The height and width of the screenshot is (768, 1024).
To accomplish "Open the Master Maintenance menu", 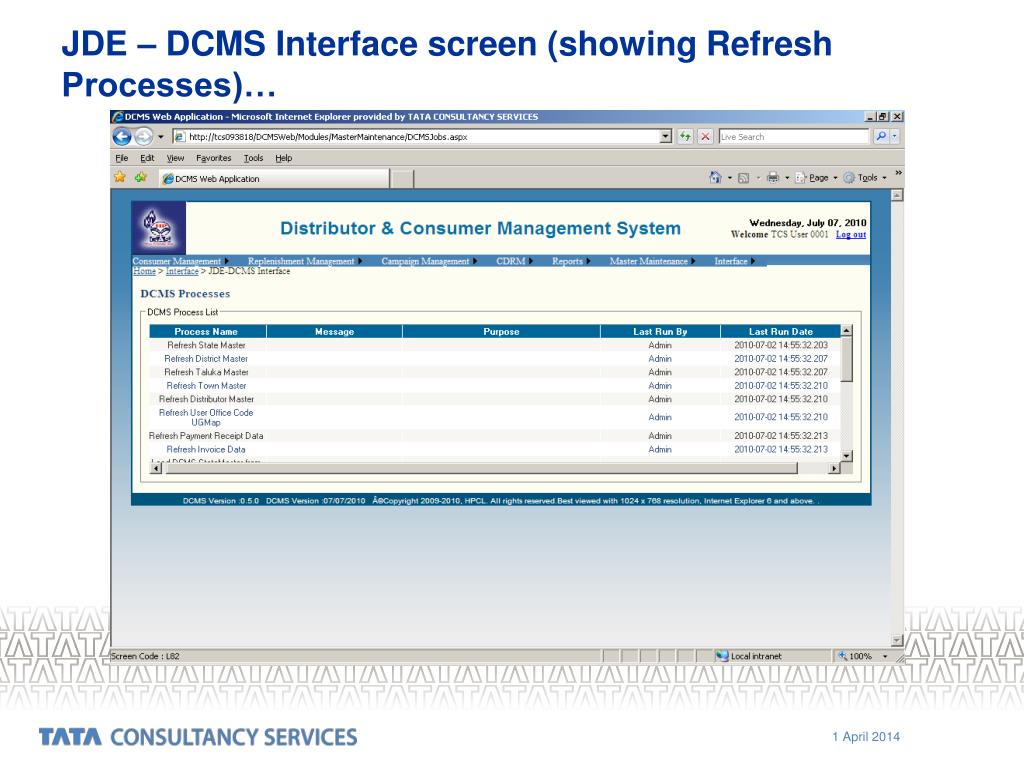I will coord(652,261).
